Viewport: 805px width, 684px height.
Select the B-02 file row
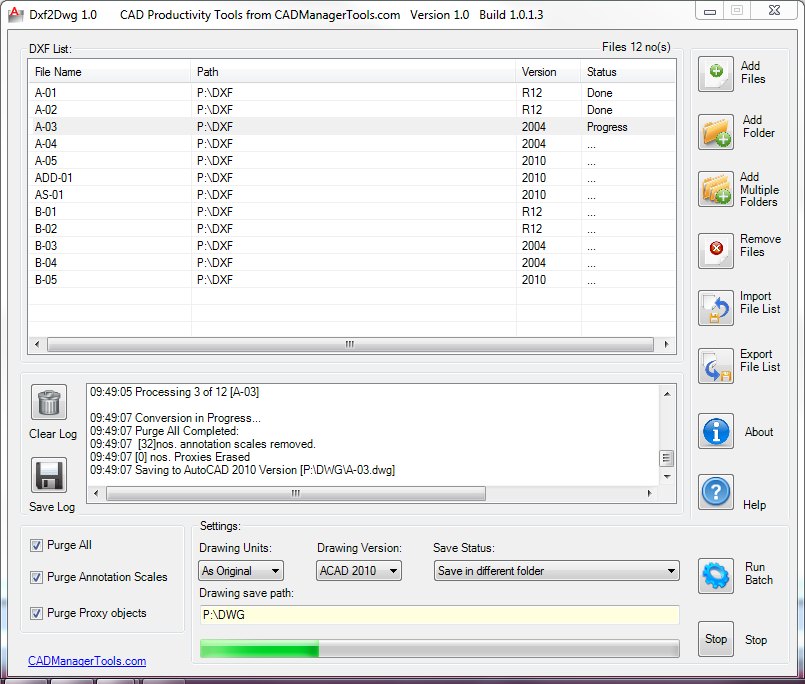coord(352,229)
